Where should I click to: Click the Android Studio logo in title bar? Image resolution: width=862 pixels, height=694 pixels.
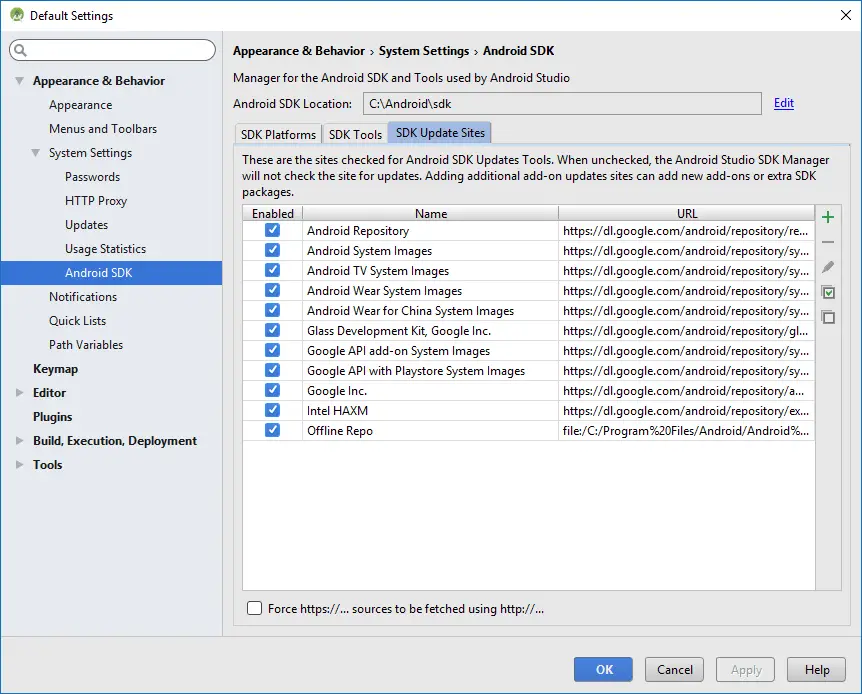coord(16,15)
